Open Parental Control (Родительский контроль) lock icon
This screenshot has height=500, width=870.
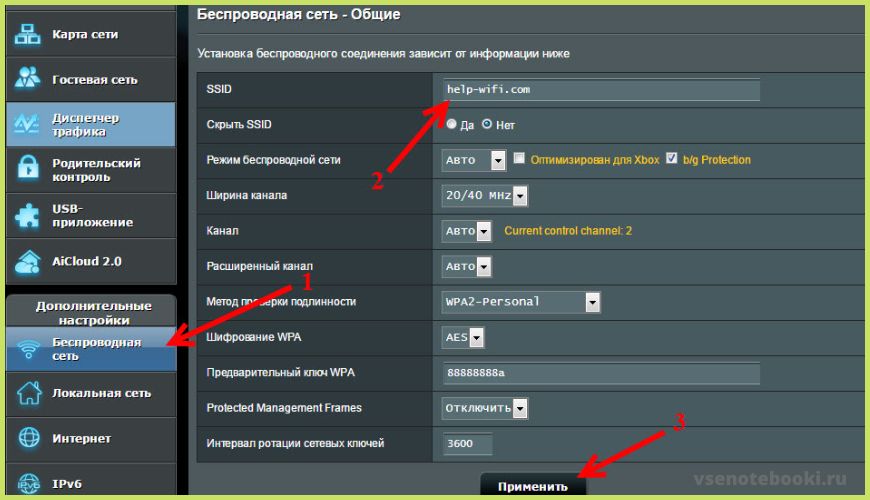point(28,169)
